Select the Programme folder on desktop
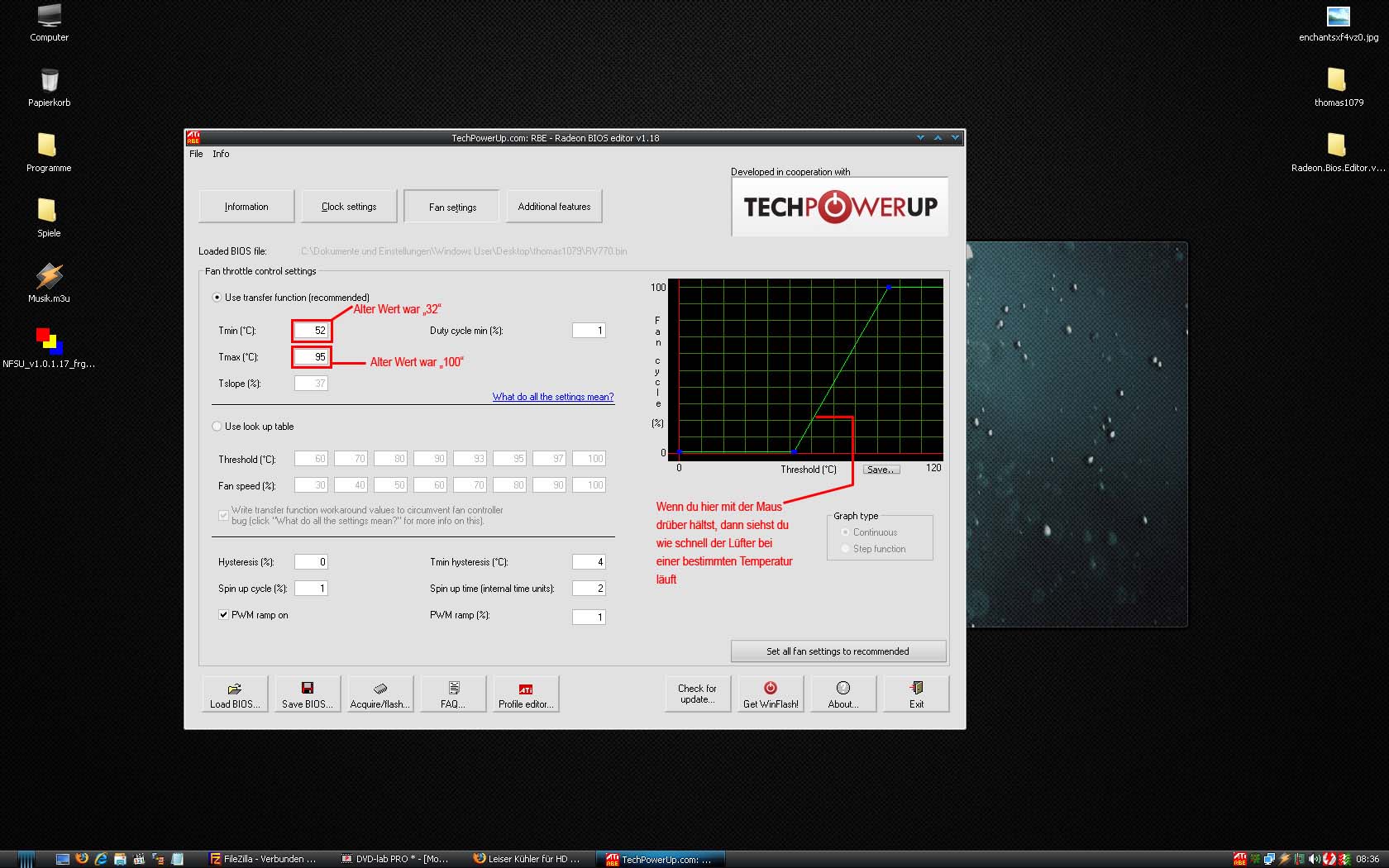The height and width of the screenshot is (868, 1389). [49, 154]
